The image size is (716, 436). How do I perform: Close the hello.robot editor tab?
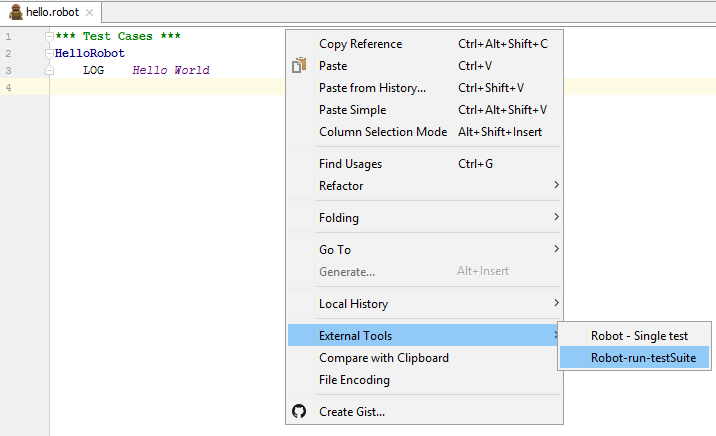click(90, 12)
